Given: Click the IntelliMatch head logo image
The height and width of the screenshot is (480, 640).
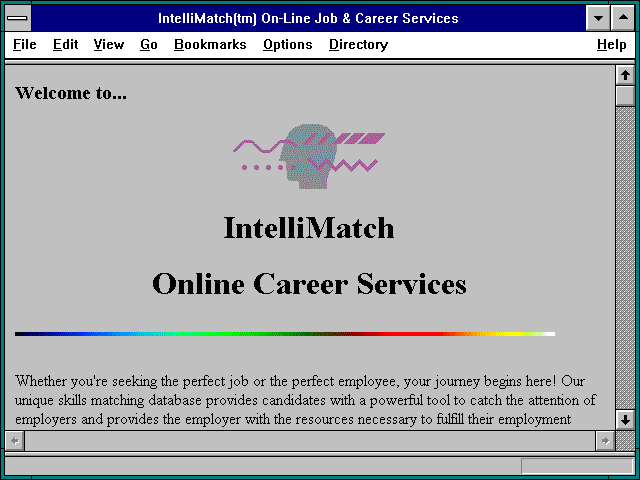Looking at the screenshot, I should 309,156.
